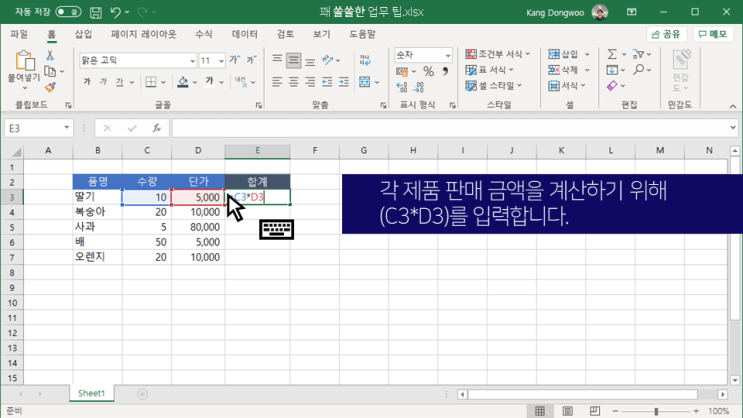Screen dimensions: 743x418
Task: Toggle Middle Align option
Action: (x=294, y=60)
